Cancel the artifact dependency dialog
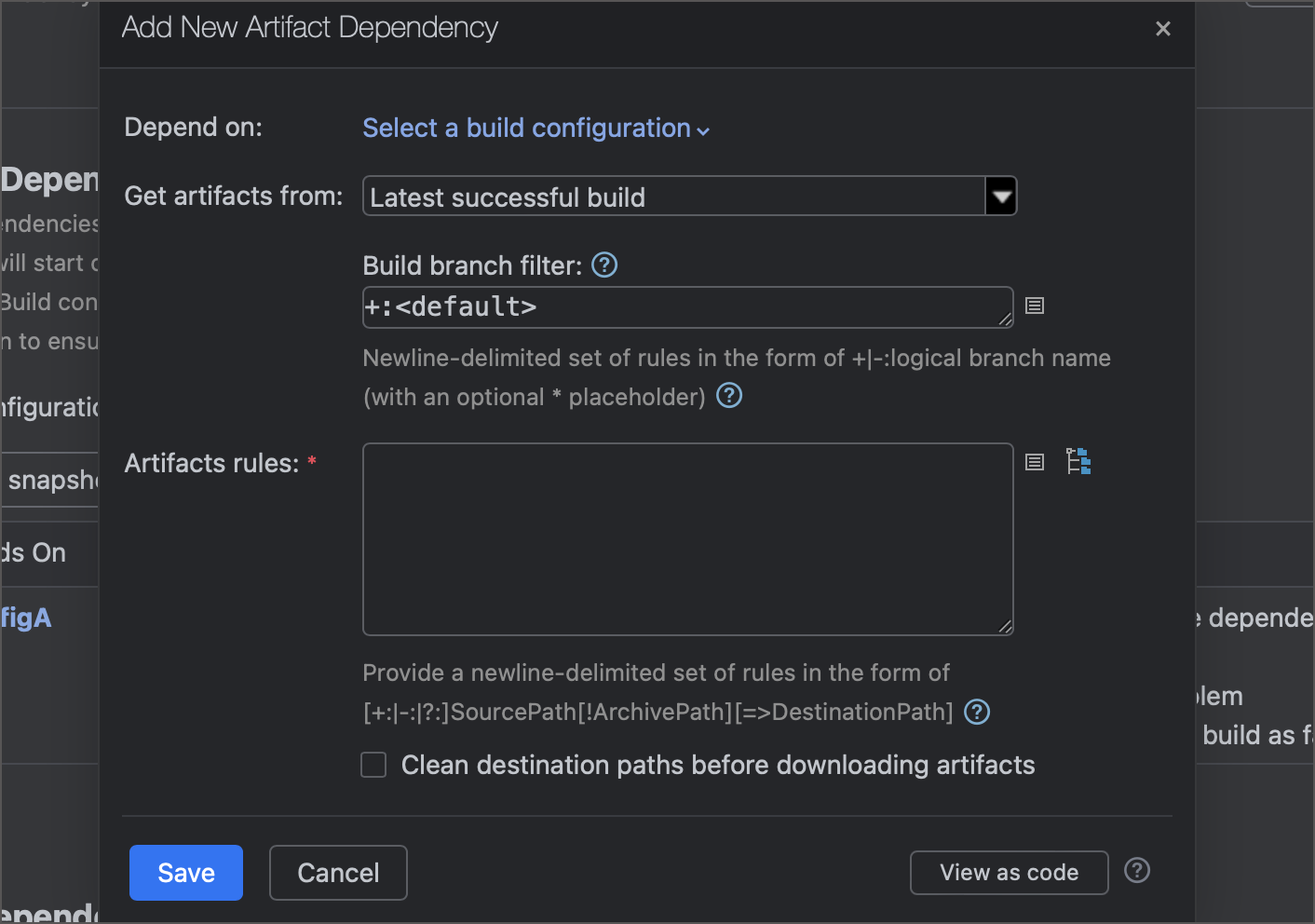1315x924 pixels. coord(337,872)
